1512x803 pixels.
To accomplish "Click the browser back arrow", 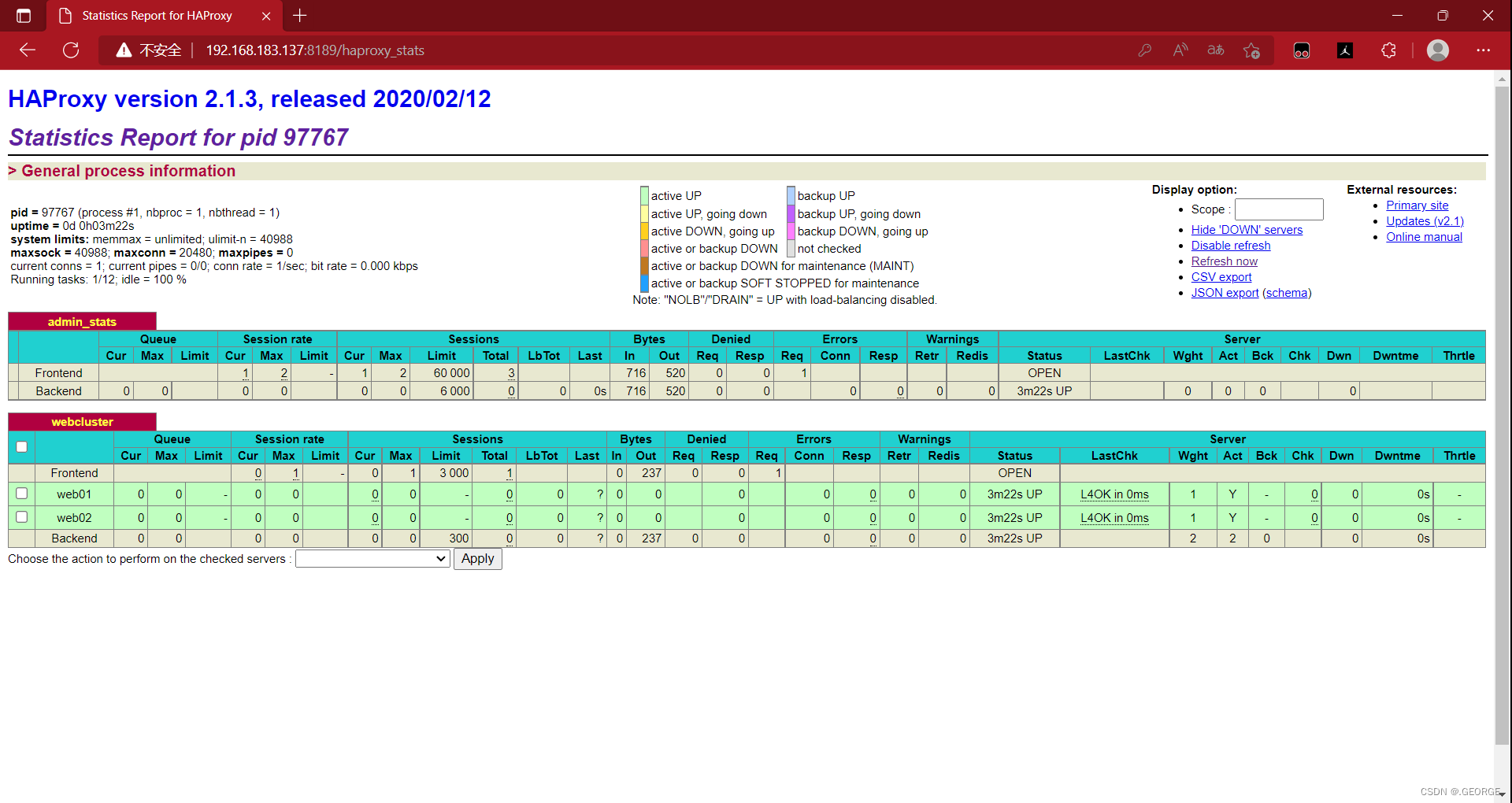I will coord(28,50).
